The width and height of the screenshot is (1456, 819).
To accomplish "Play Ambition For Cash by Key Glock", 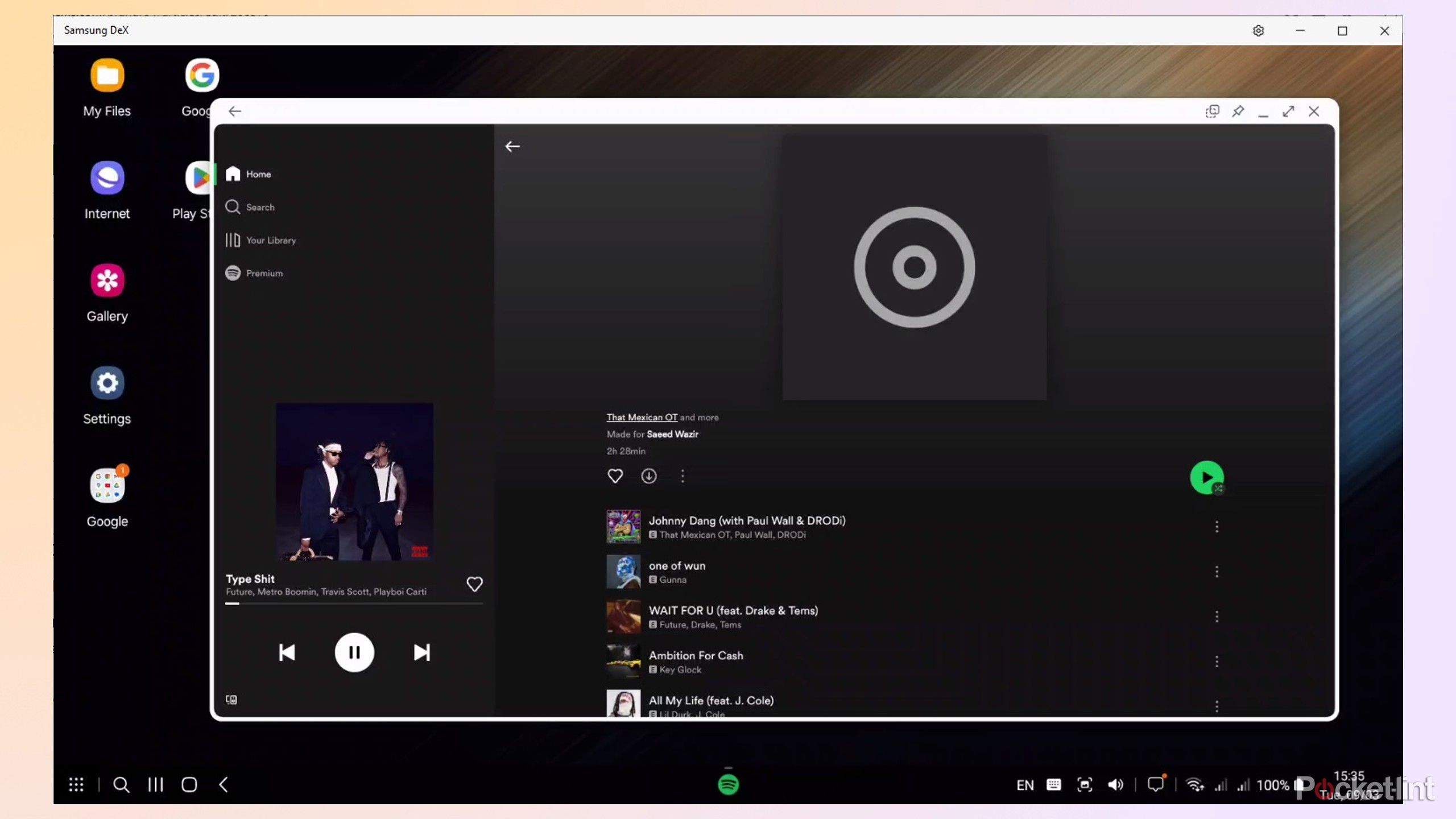I will tap(696, 656).
